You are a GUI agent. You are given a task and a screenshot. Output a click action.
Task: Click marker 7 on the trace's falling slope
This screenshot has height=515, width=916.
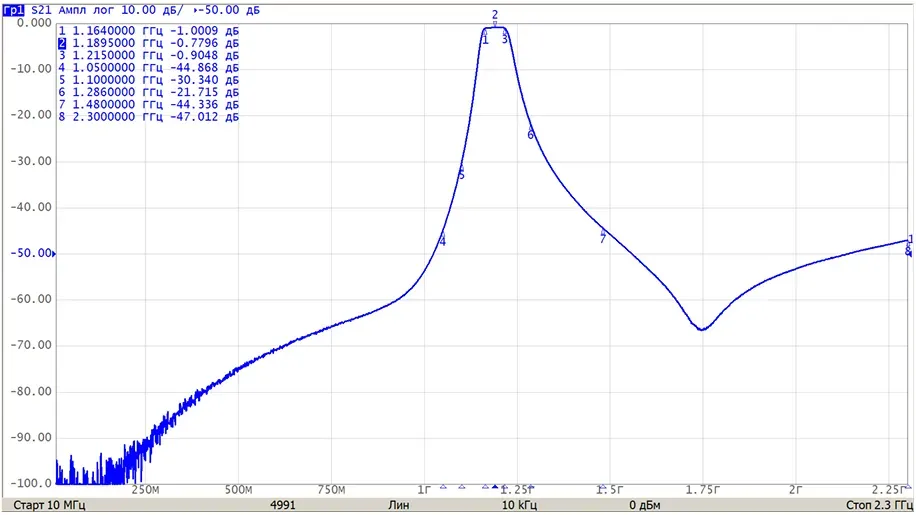(x=603, y=236)
